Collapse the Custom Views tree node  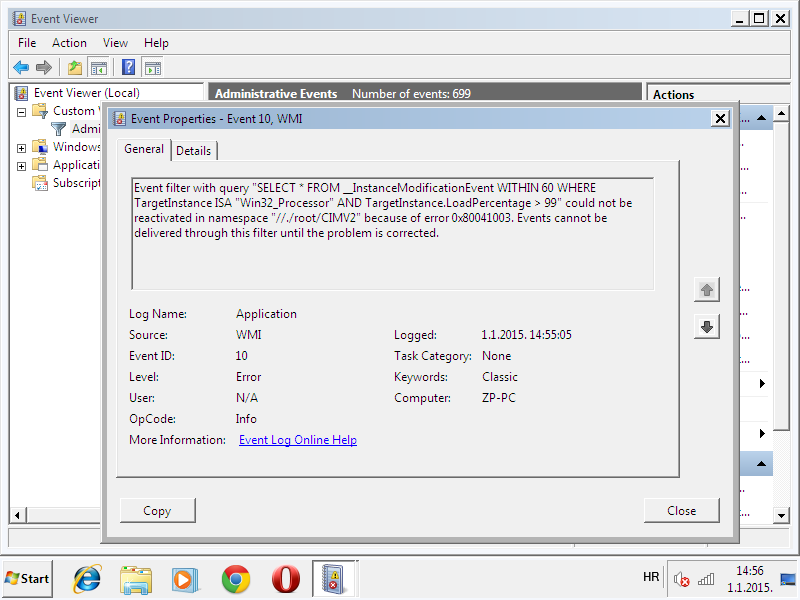pos(22,111)
